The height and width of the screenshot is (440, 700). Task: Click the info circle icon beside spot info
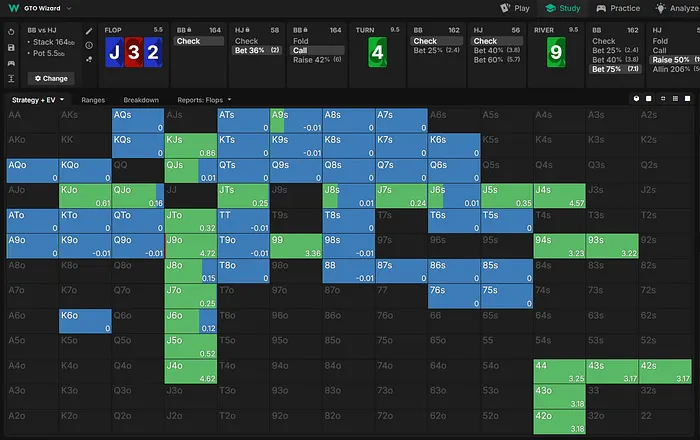click(x=90, y=45)
